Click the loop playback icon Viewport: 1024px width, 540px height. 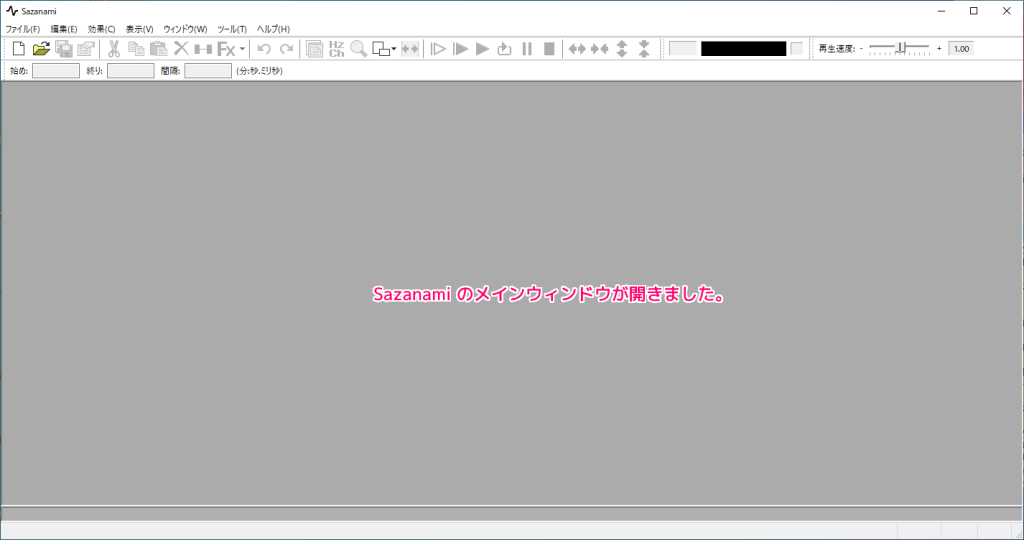pos(504,49)
